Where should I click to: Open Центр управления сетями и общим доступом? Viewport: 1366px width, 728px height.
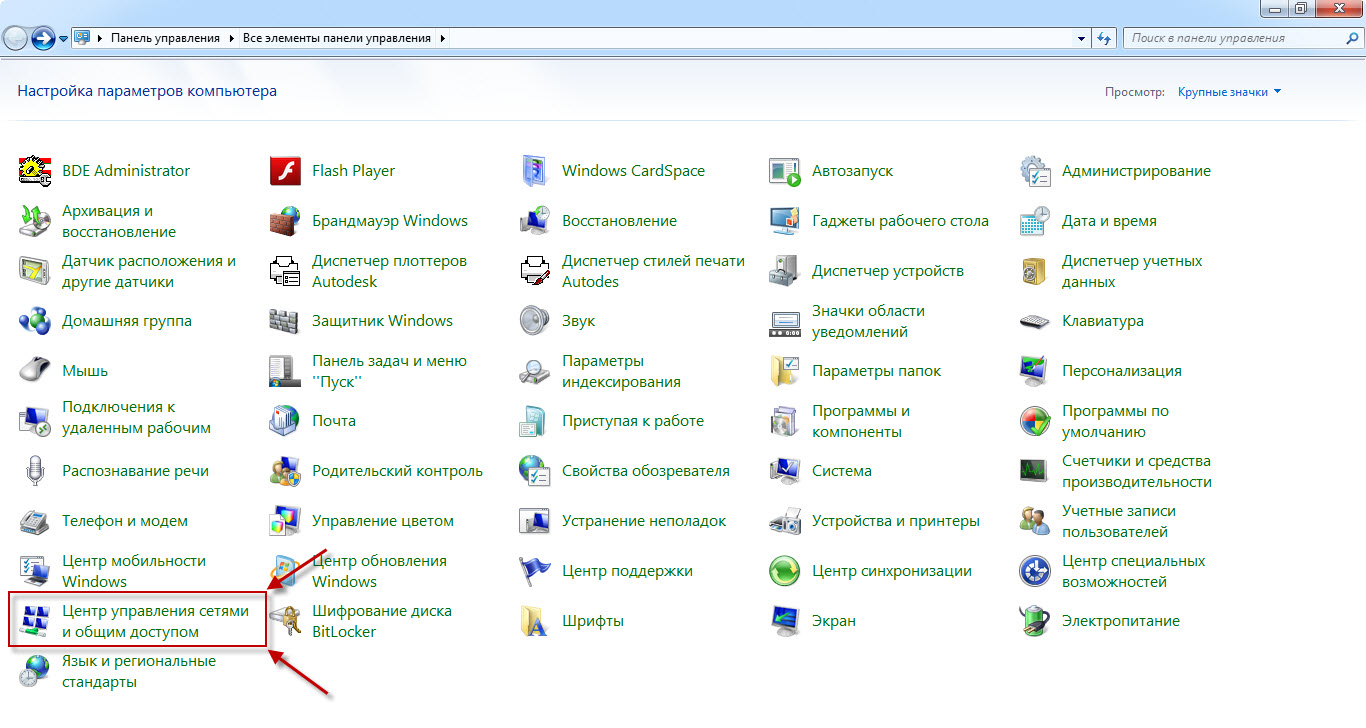155,621
